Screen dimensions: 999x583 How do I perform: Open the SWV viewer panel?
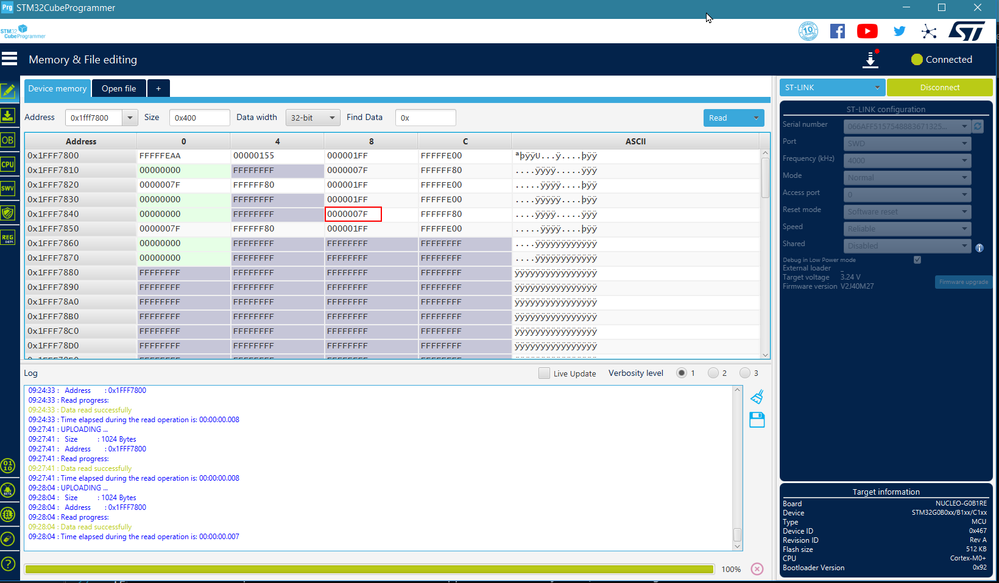pyautogui.click(x=8, y=188)
